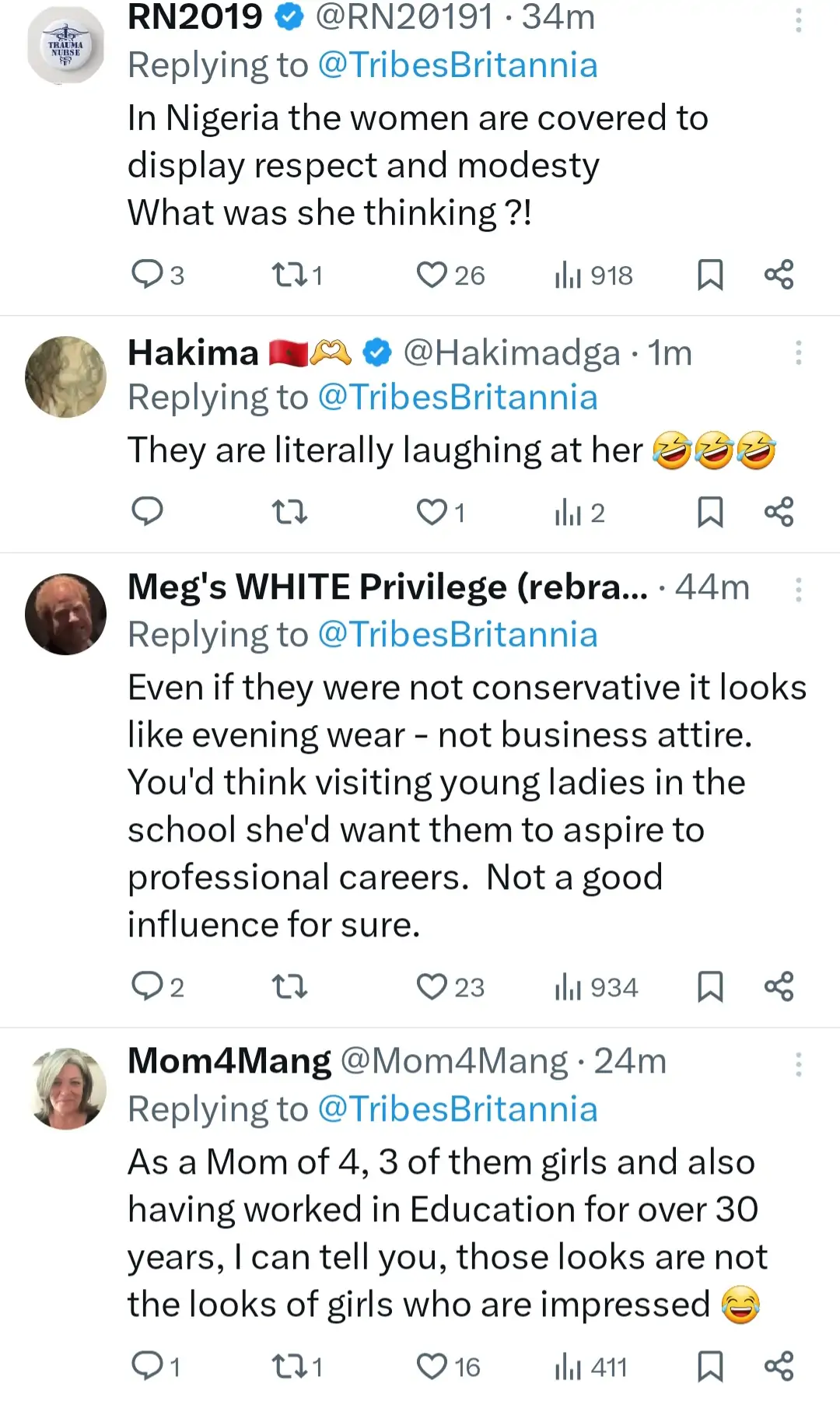The height and width of the screenshot is (1401, 840).
Task: View replies on Mom4Mang's tweet
Action: [147, 1366]
